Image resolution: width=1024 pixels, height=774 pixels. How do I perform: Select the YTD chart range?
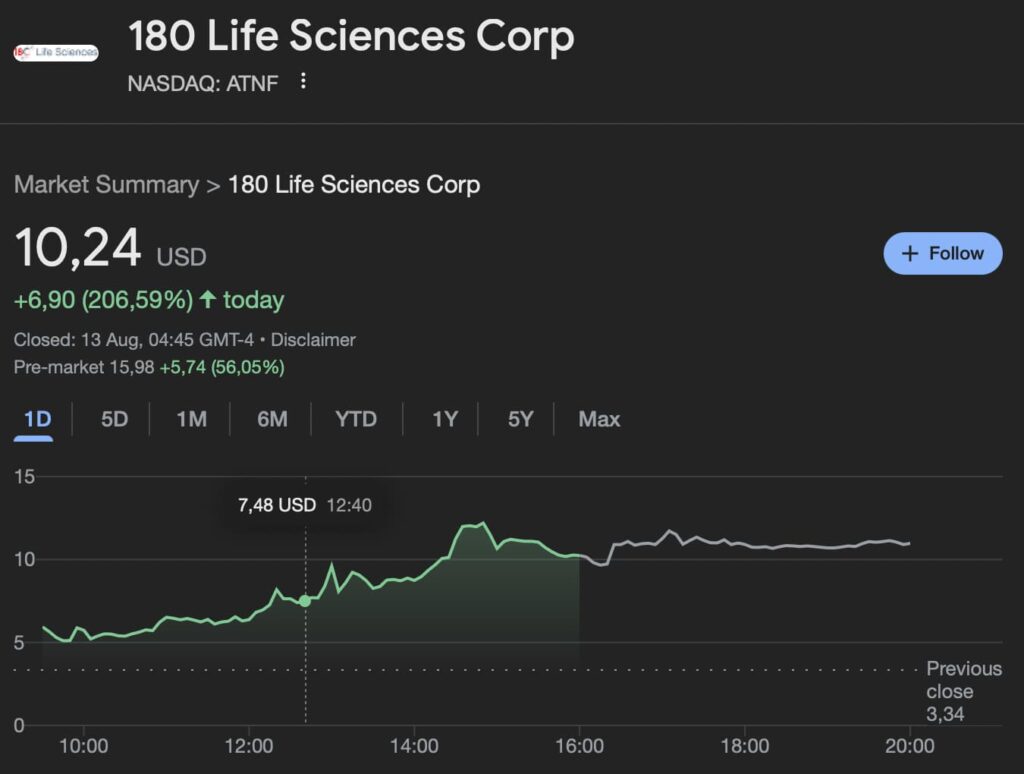356,419
